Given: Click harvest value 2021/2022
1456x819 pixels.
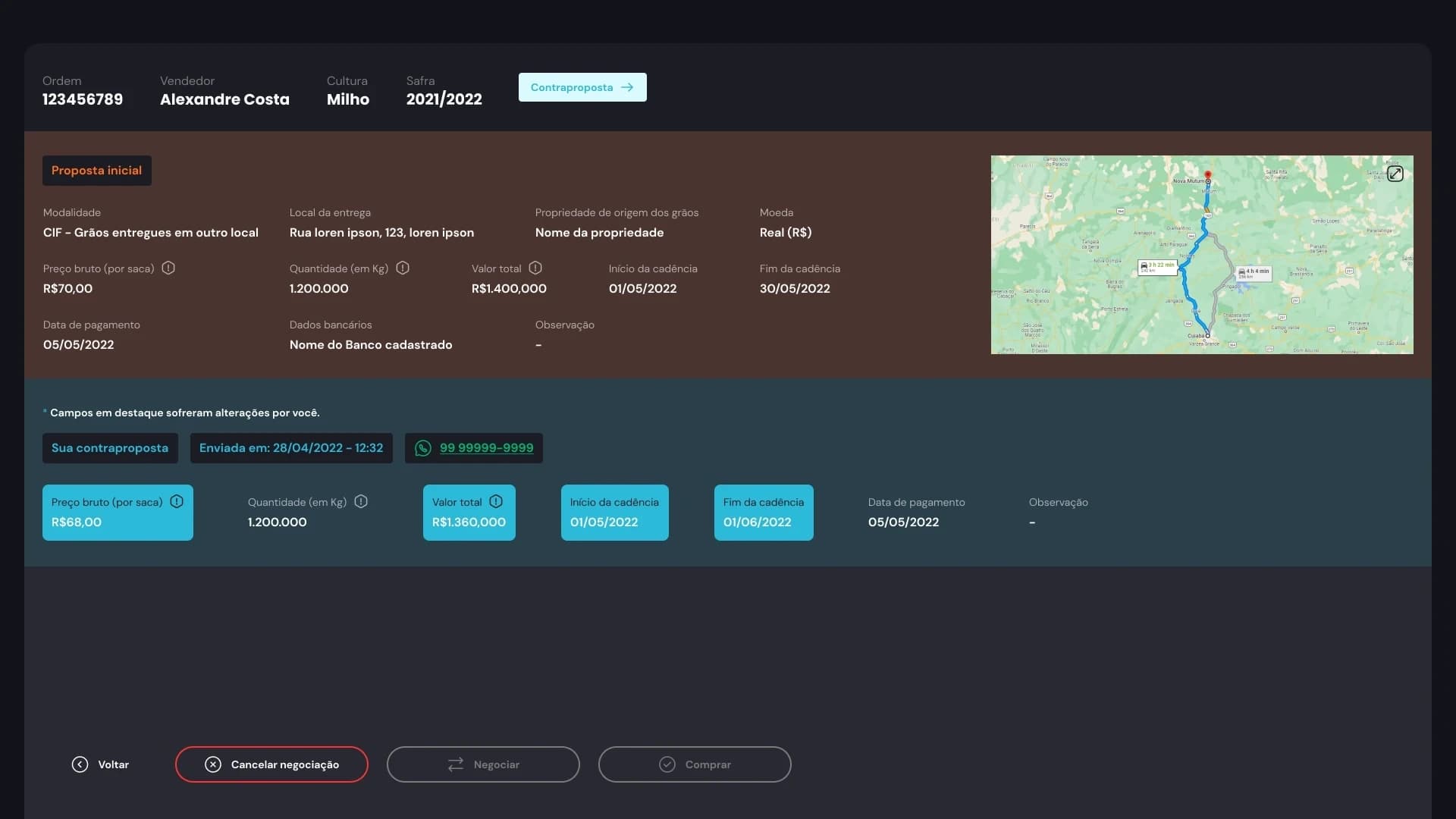Looking at the screenshot, I should pyautogui.click(x=444, y=99).
